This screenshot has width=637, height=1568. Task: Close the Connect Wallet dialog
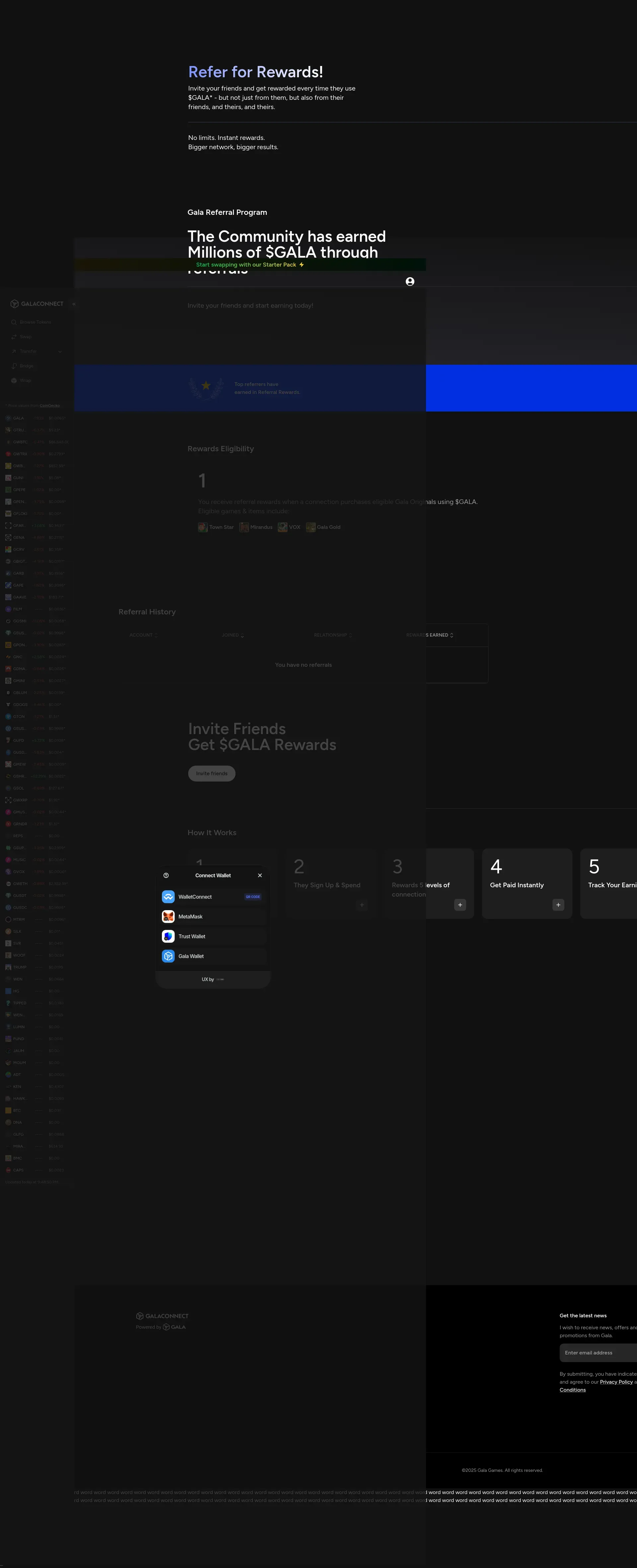pyautogui.click(x=260, y=875)
